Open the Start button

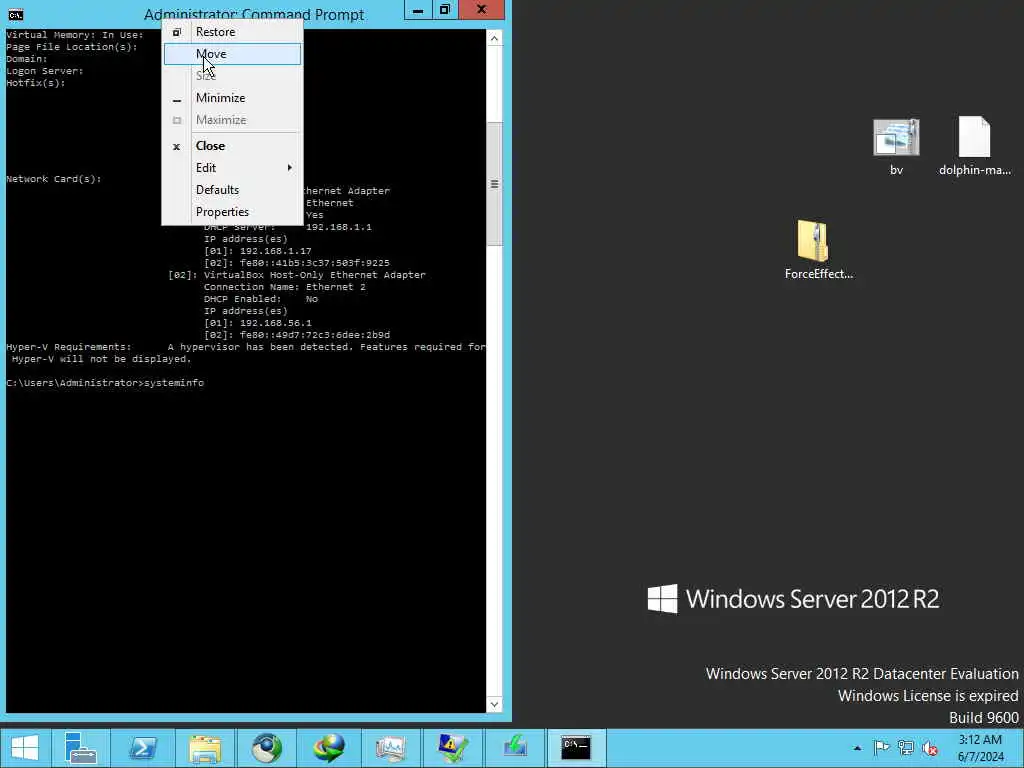click(25, 748)
